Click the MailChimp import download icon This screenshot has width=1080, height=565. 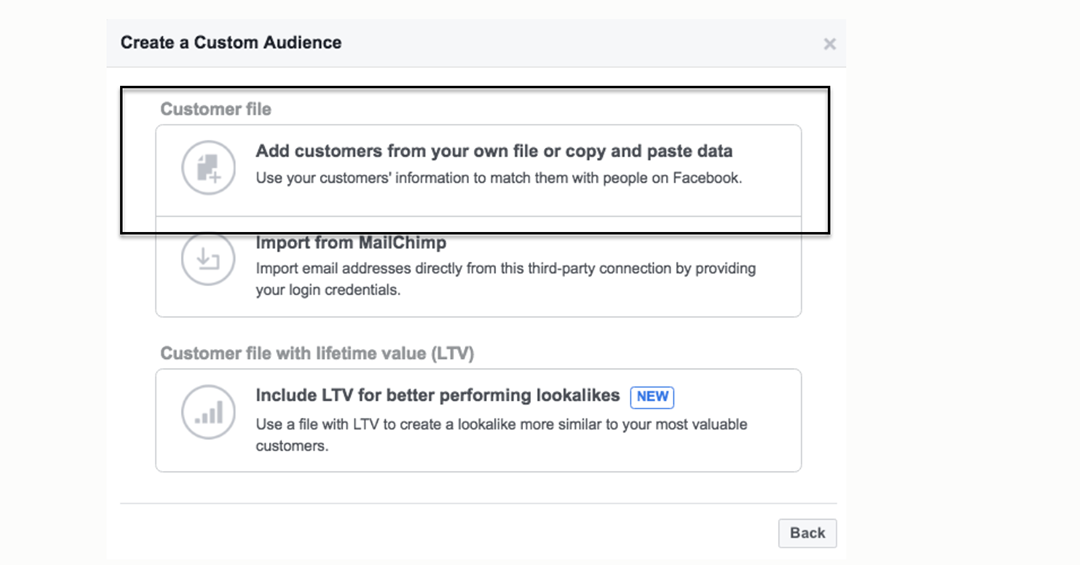[208, 260]
